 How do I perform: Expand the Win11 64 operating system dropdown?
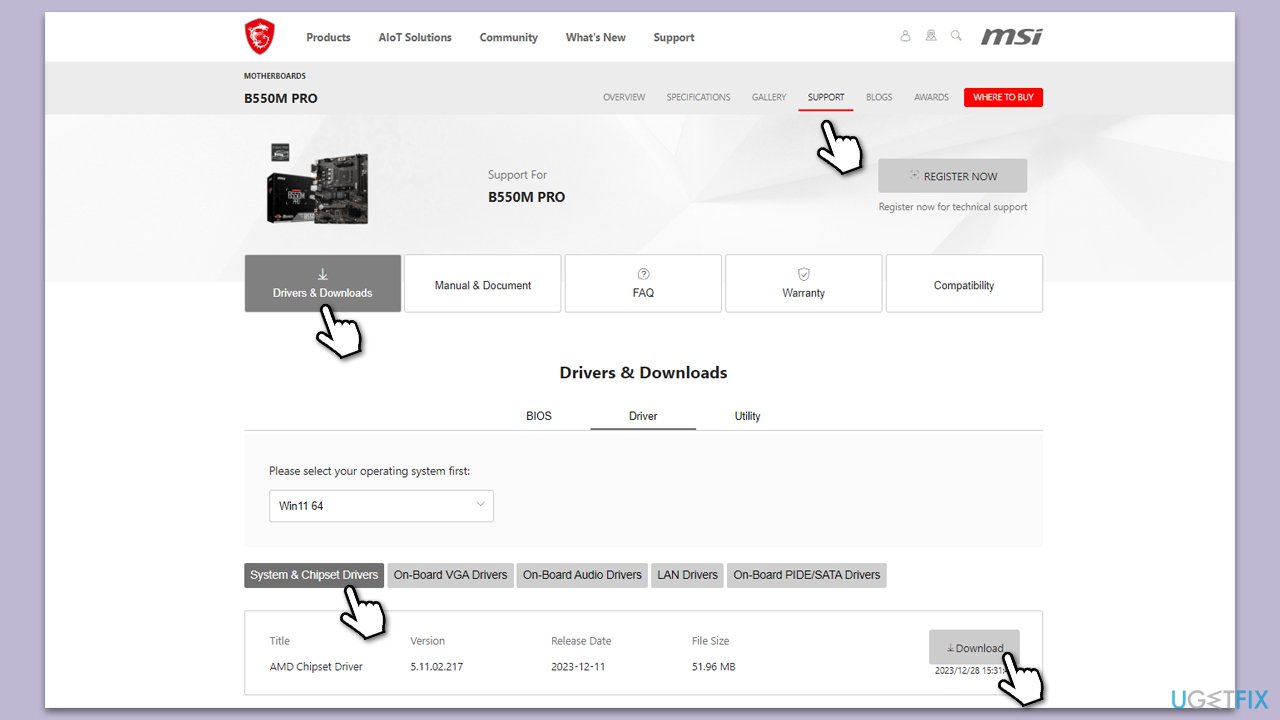pyautogui.click(x=381, y=506)
